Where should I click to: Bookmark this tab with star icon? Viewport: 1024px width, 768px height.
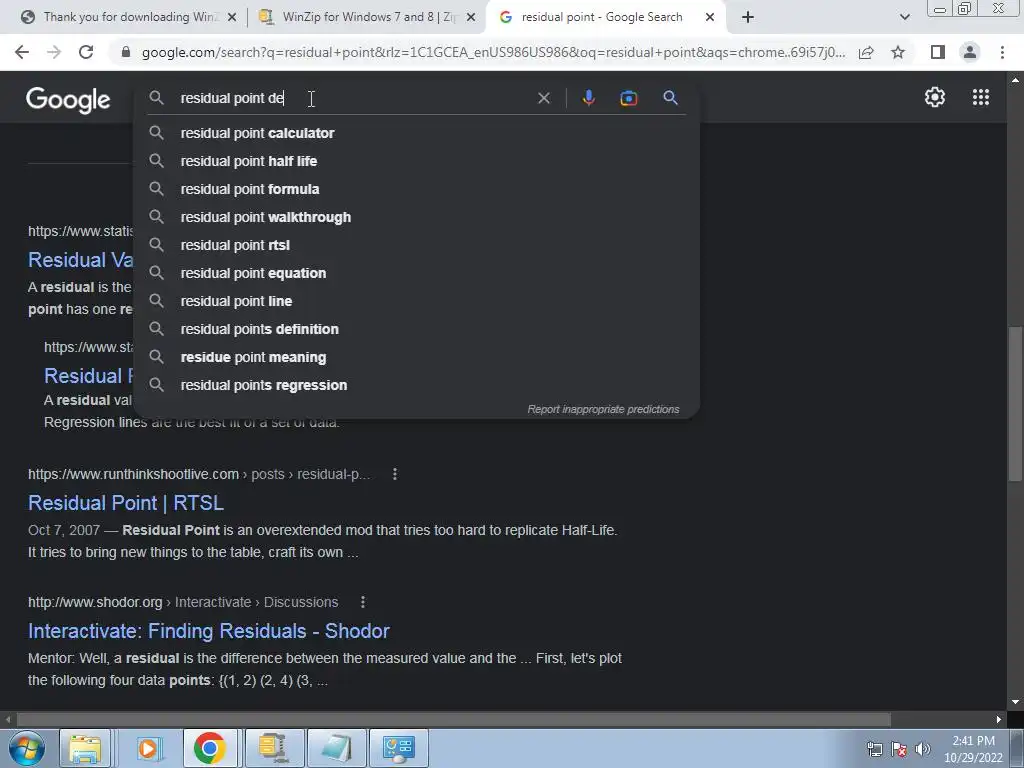[x=898, y=52]
